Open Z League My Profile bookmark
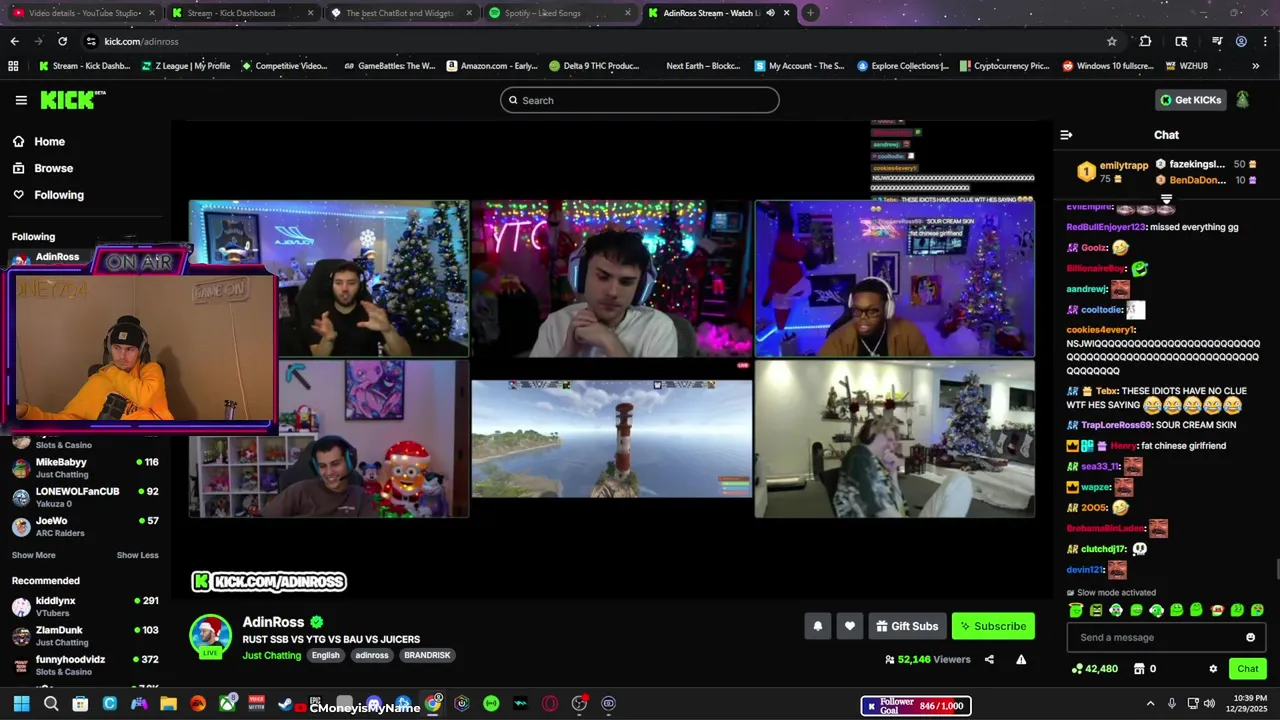 point(186,66)
